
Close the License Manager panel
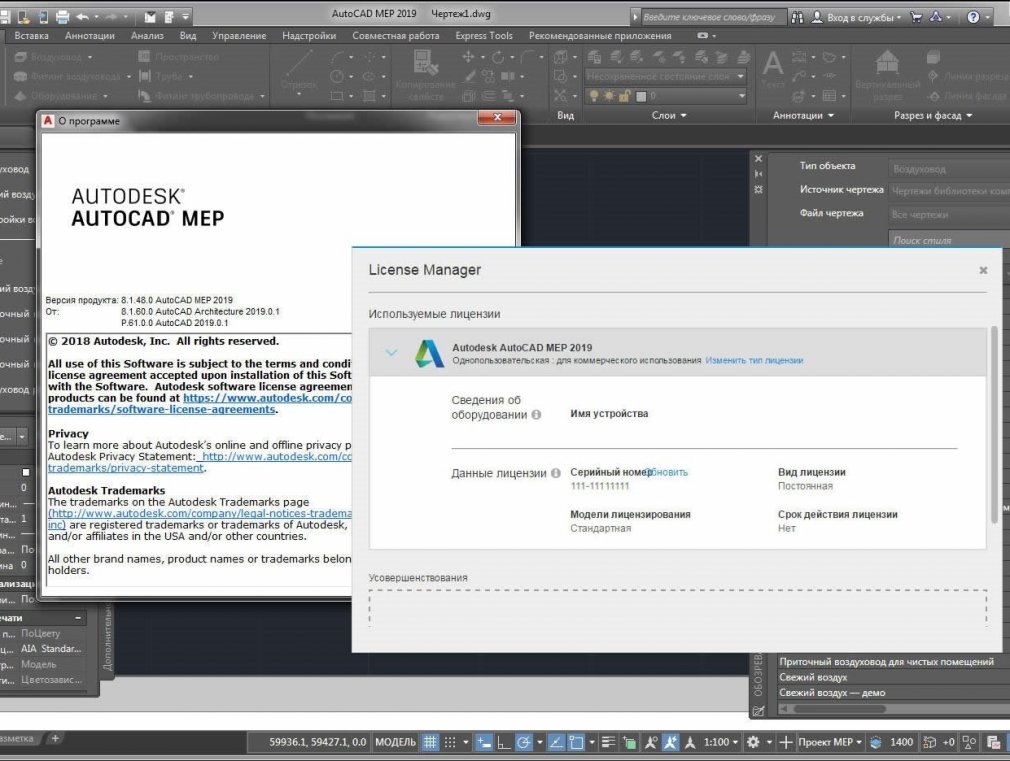tap(983, 271)
